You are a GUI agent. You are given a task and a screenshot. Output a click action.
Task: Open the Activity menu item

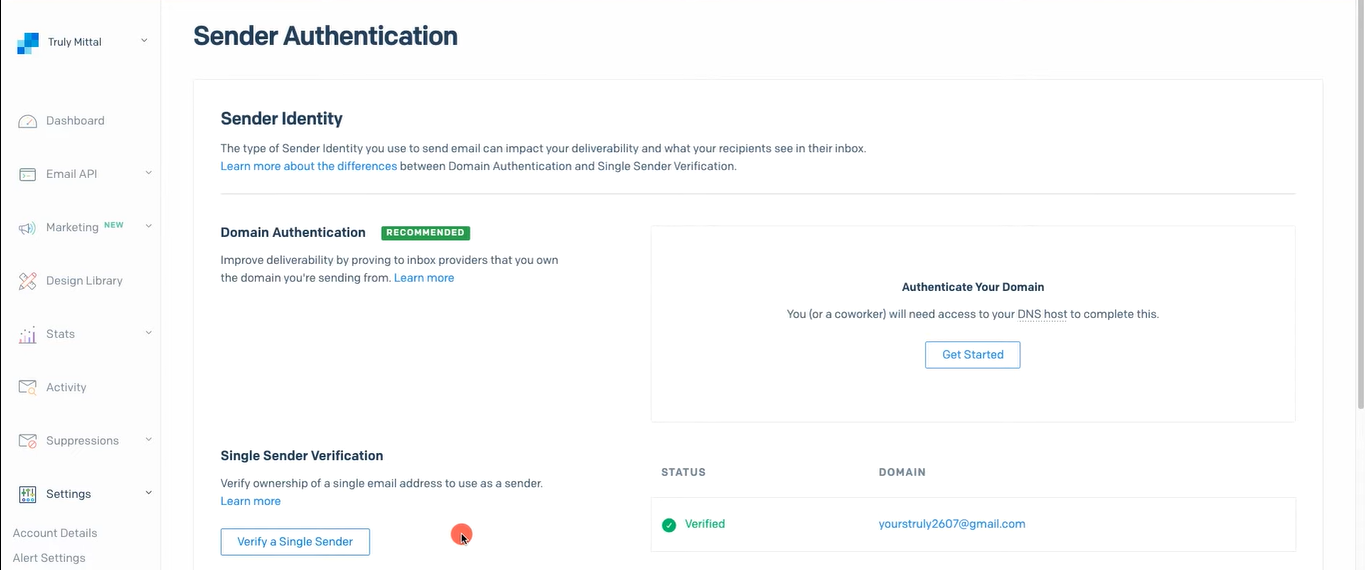click(66, 388)
